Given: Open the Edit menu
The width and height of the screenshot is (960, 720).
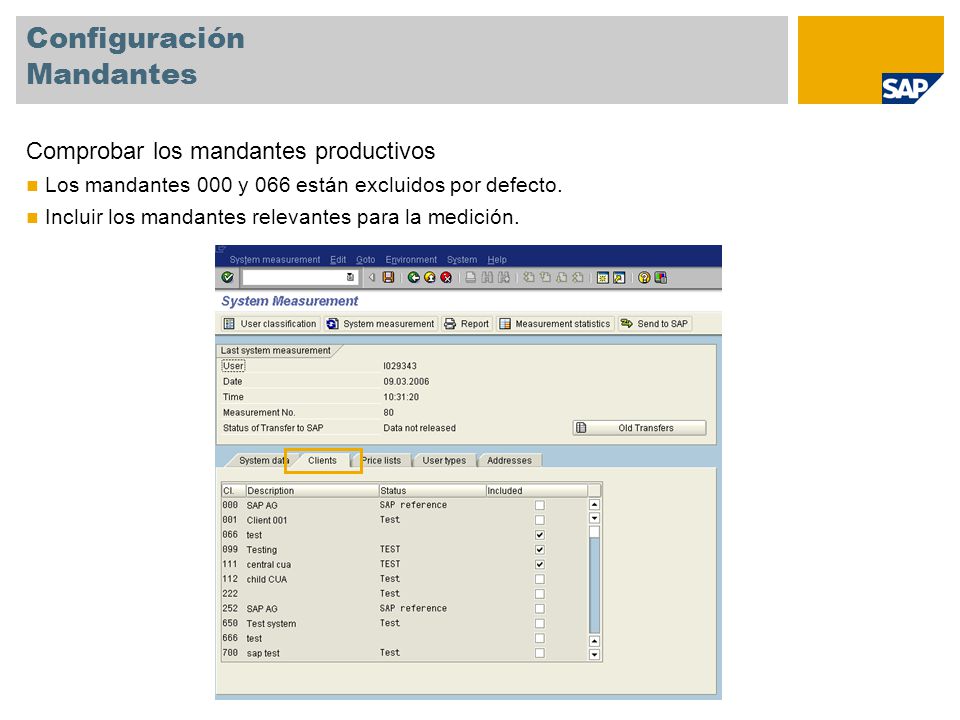Looking at the screenshot, I should 338,260.
